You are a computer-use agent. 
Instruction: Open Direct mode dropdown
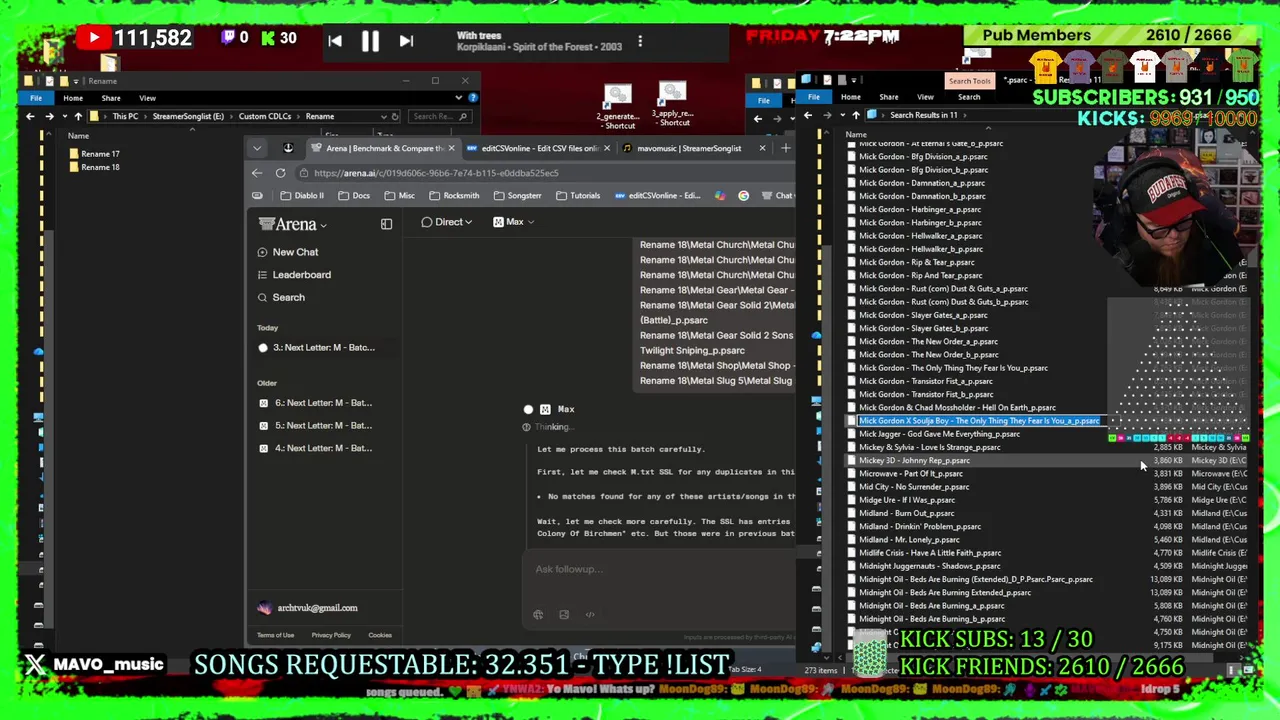pyautogui.click(x=446, y=222)
